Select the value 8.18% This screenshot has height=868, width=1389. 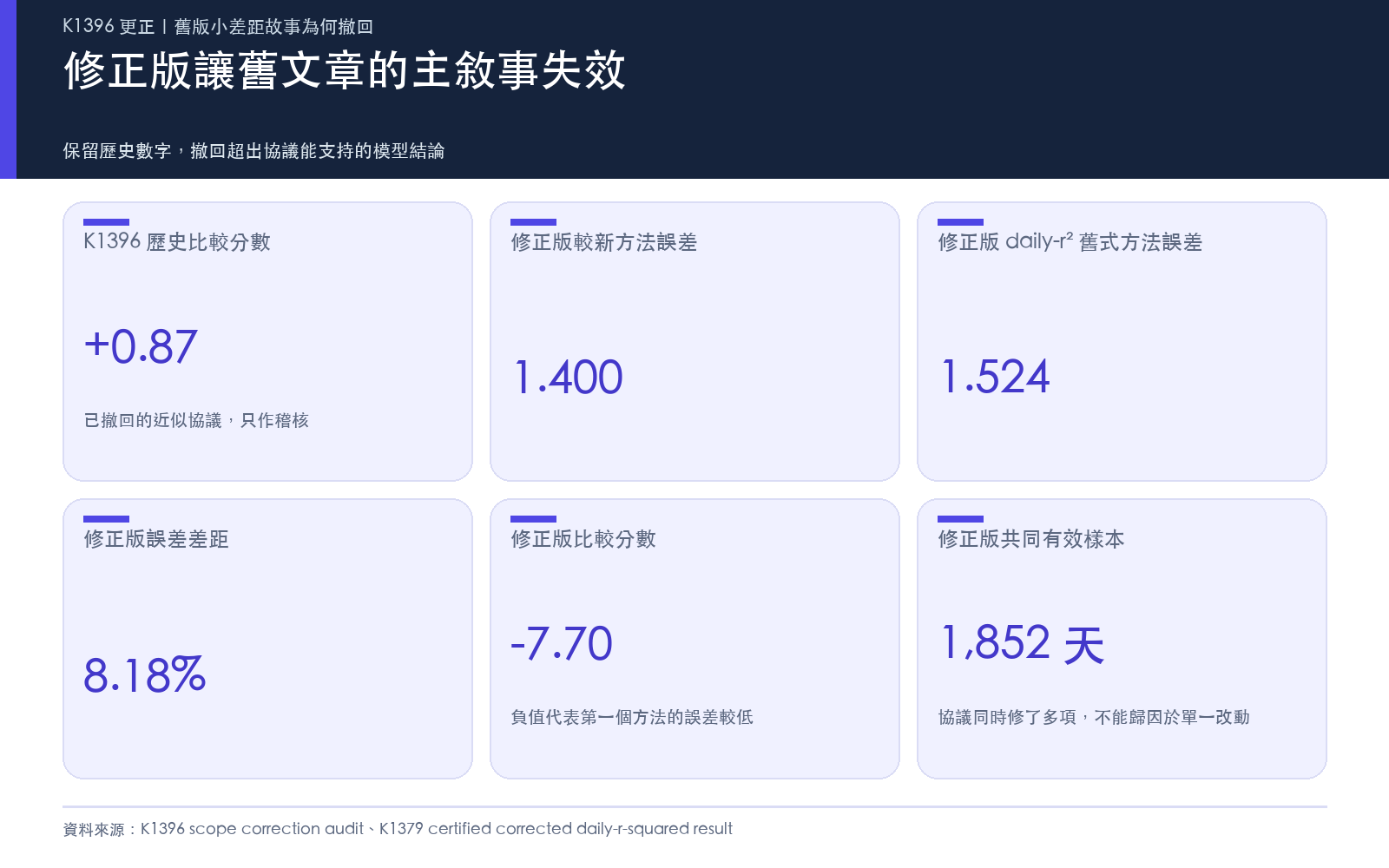145,674
